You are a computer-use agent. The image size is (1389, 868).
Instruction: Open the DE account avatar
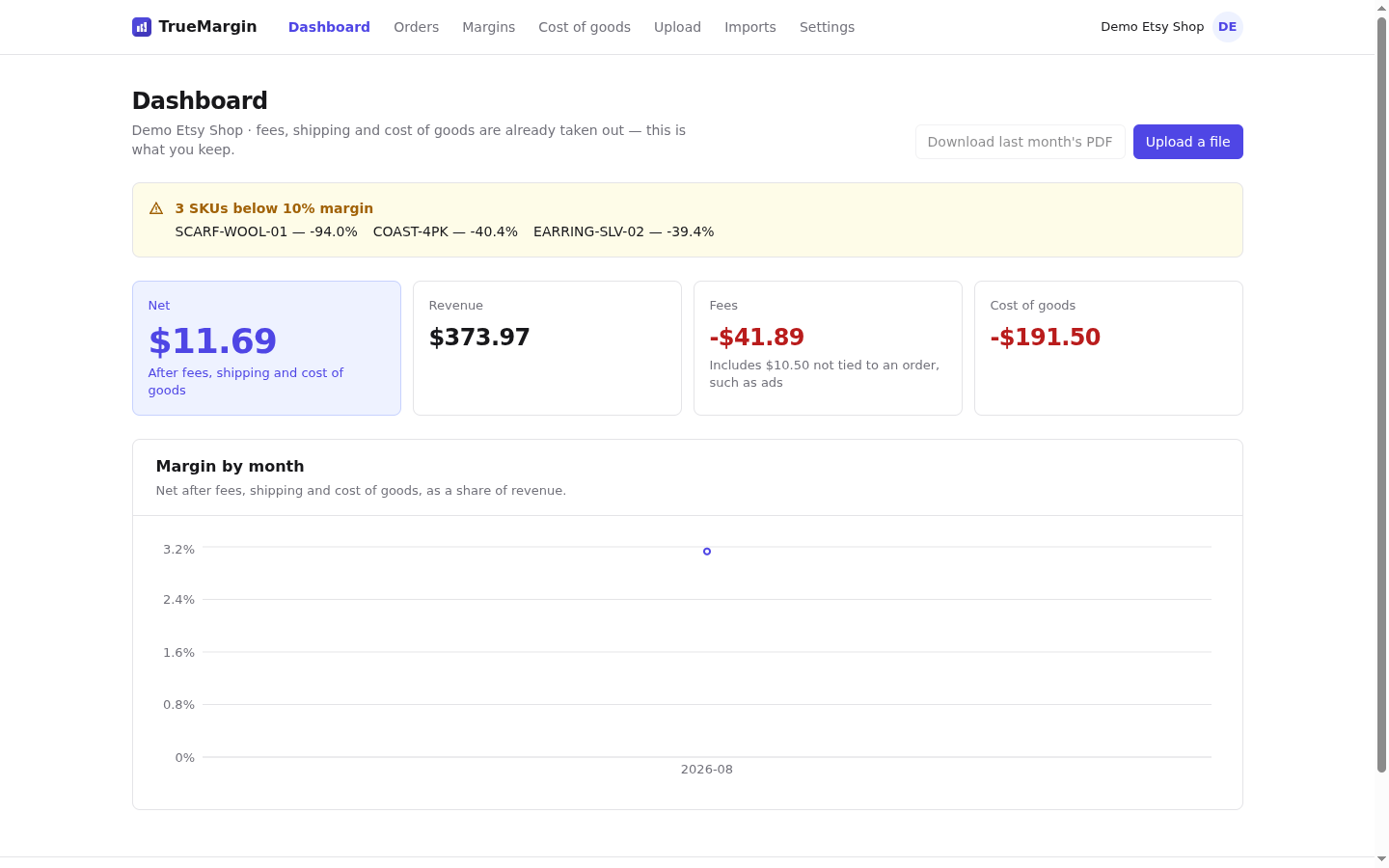coord(1228,27)
